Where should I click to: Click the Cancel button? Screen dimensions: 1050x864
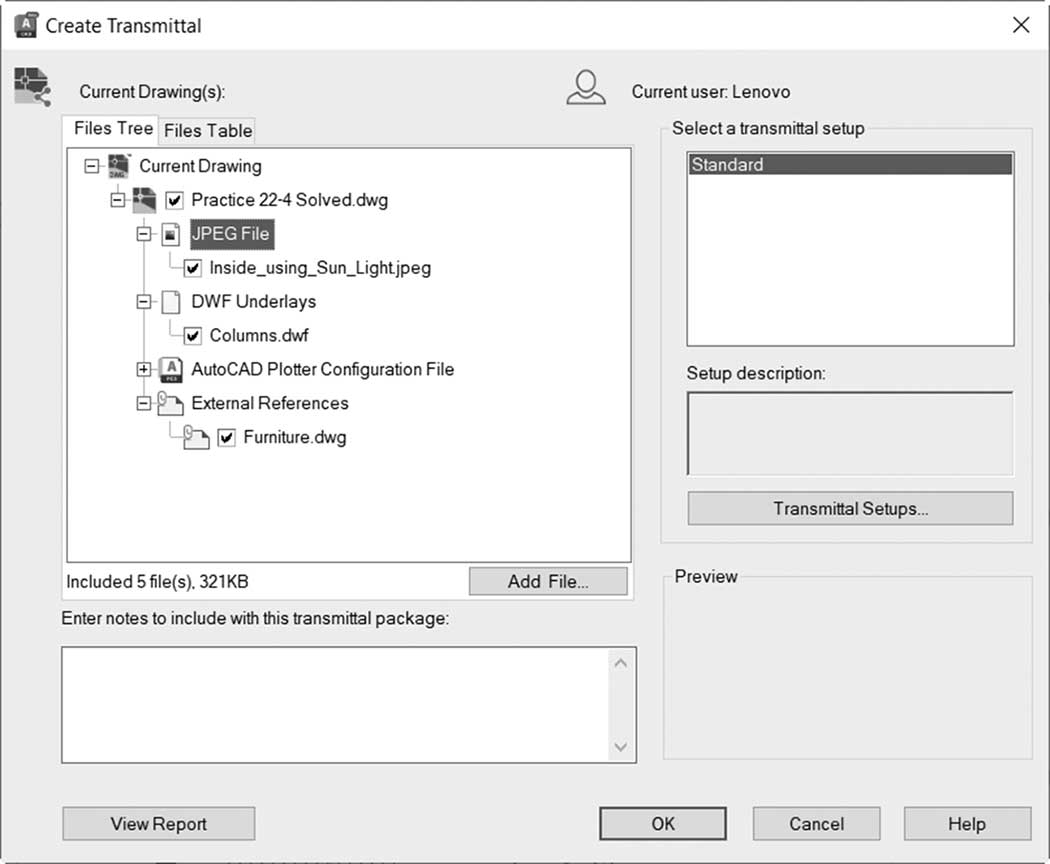click(x=816, y=823)
